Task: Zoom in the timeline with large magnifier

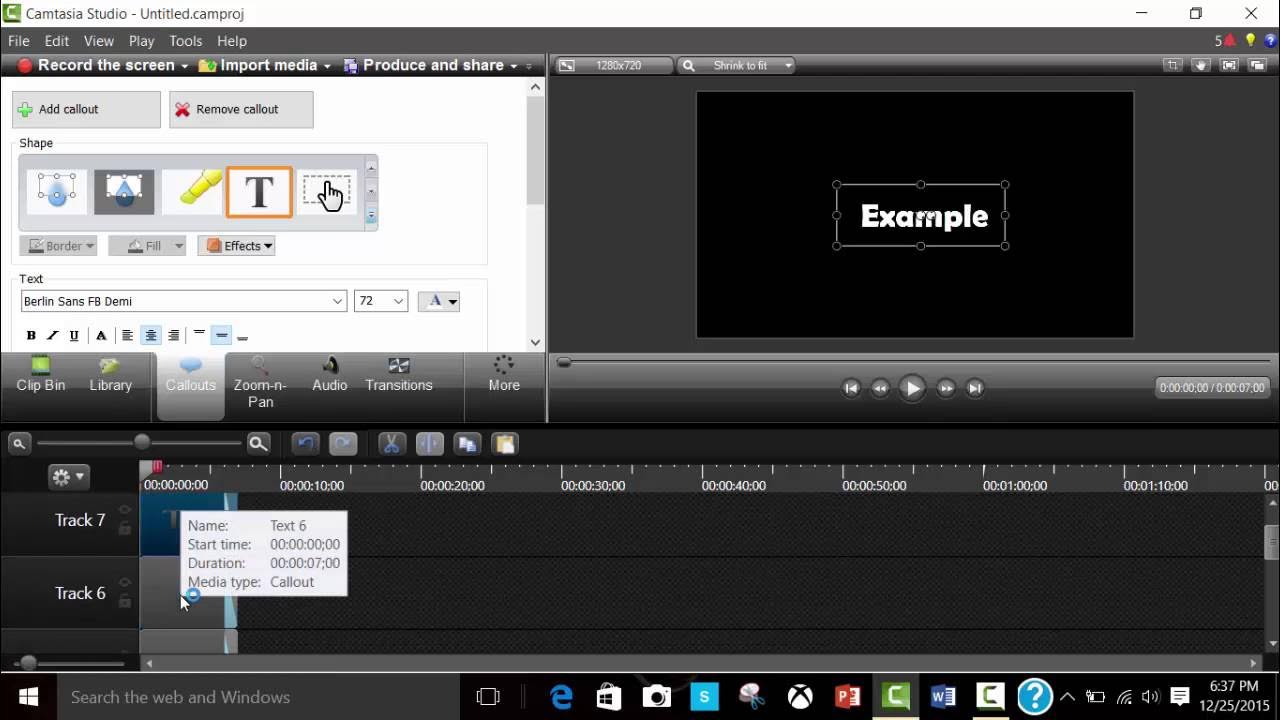Action: click(x=258, y=443)
